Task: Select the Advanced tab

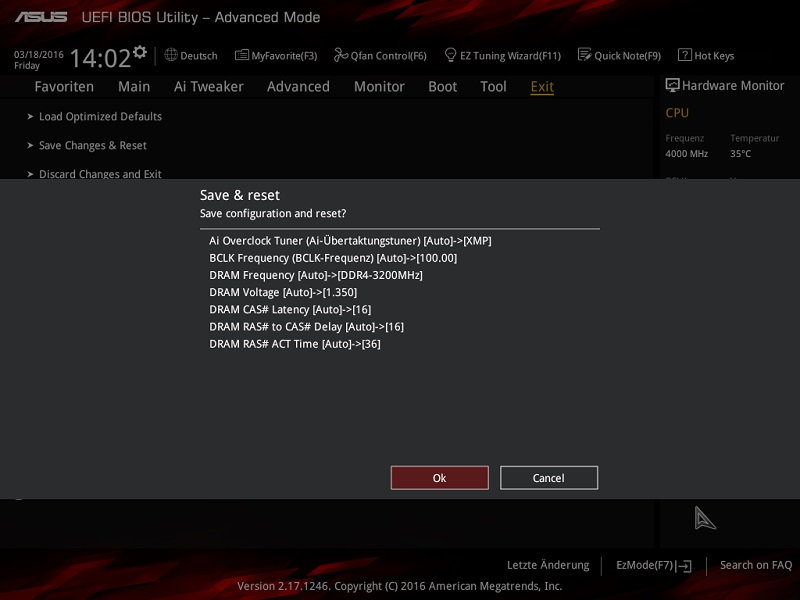Action: 298,87
